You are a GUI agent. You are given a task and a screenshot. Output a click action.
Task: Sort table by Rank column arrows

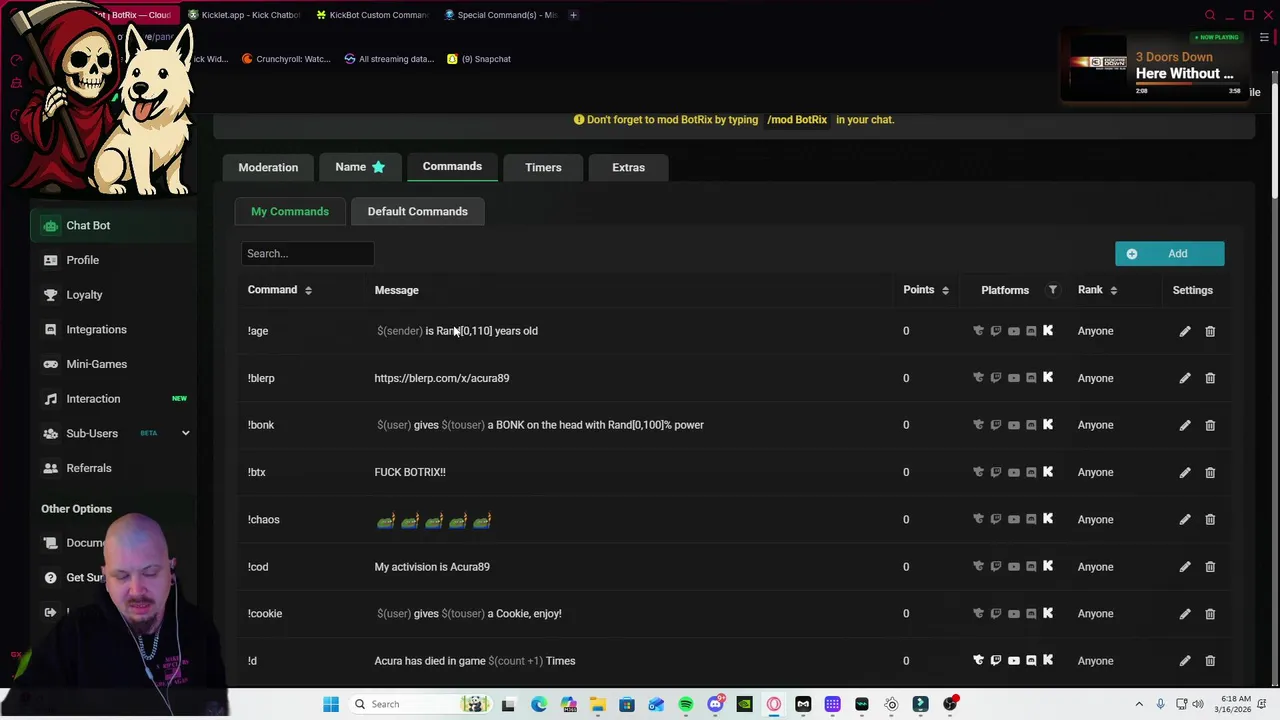[x=1113, y=290]
